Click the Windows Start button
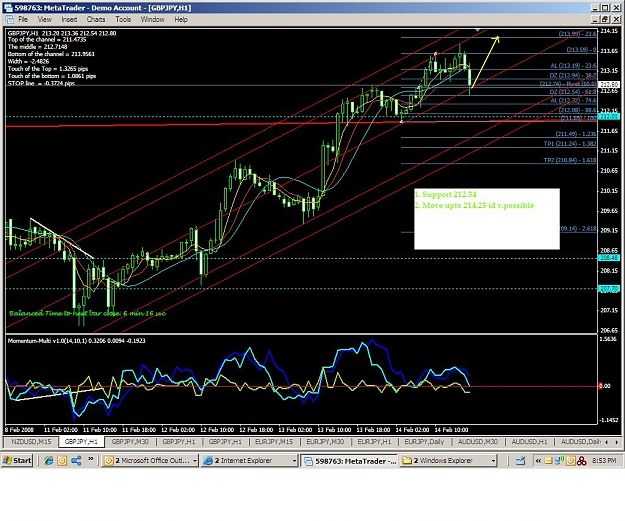625x521 pixels. (17, 460)
